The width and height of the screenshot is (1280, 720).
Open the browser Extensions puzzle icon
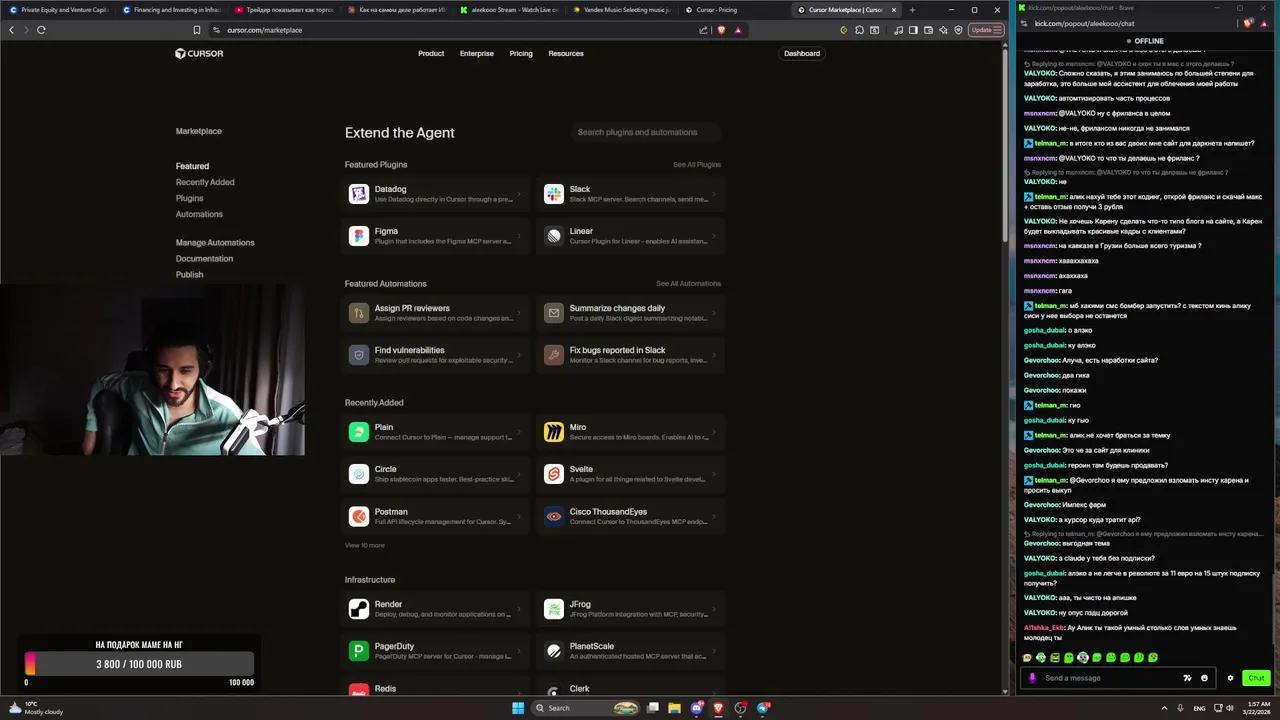point(857,30)
